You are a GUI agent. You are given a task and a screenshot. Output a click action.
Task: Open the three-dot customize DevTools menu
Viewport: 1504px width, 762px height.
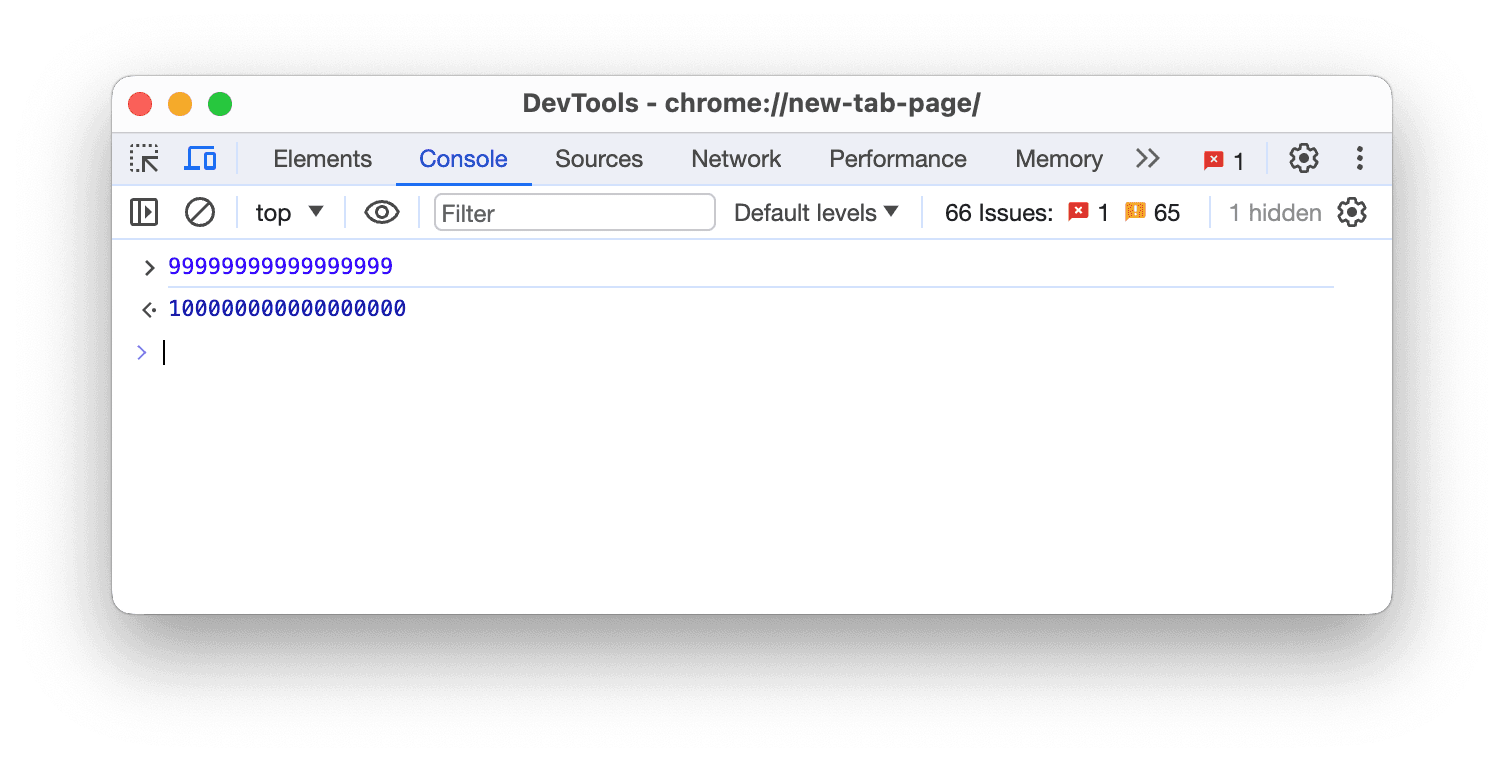point(1359,159)
